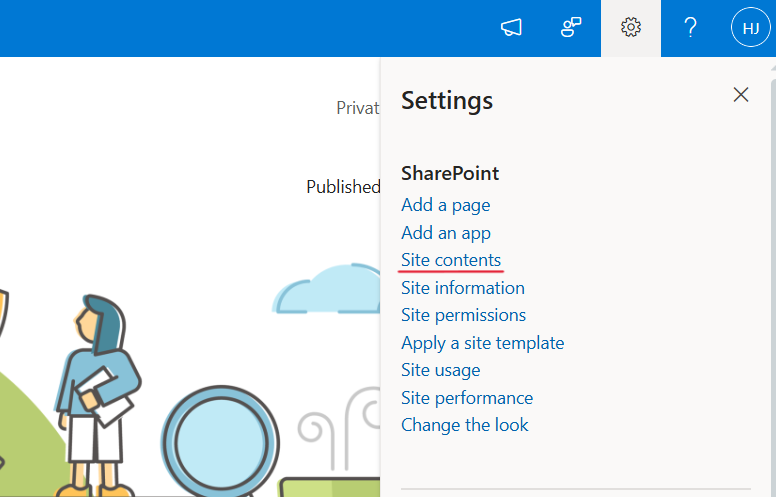Click the SharePoint section heading
The image size is (776, 497).
[x=450, y=173]
